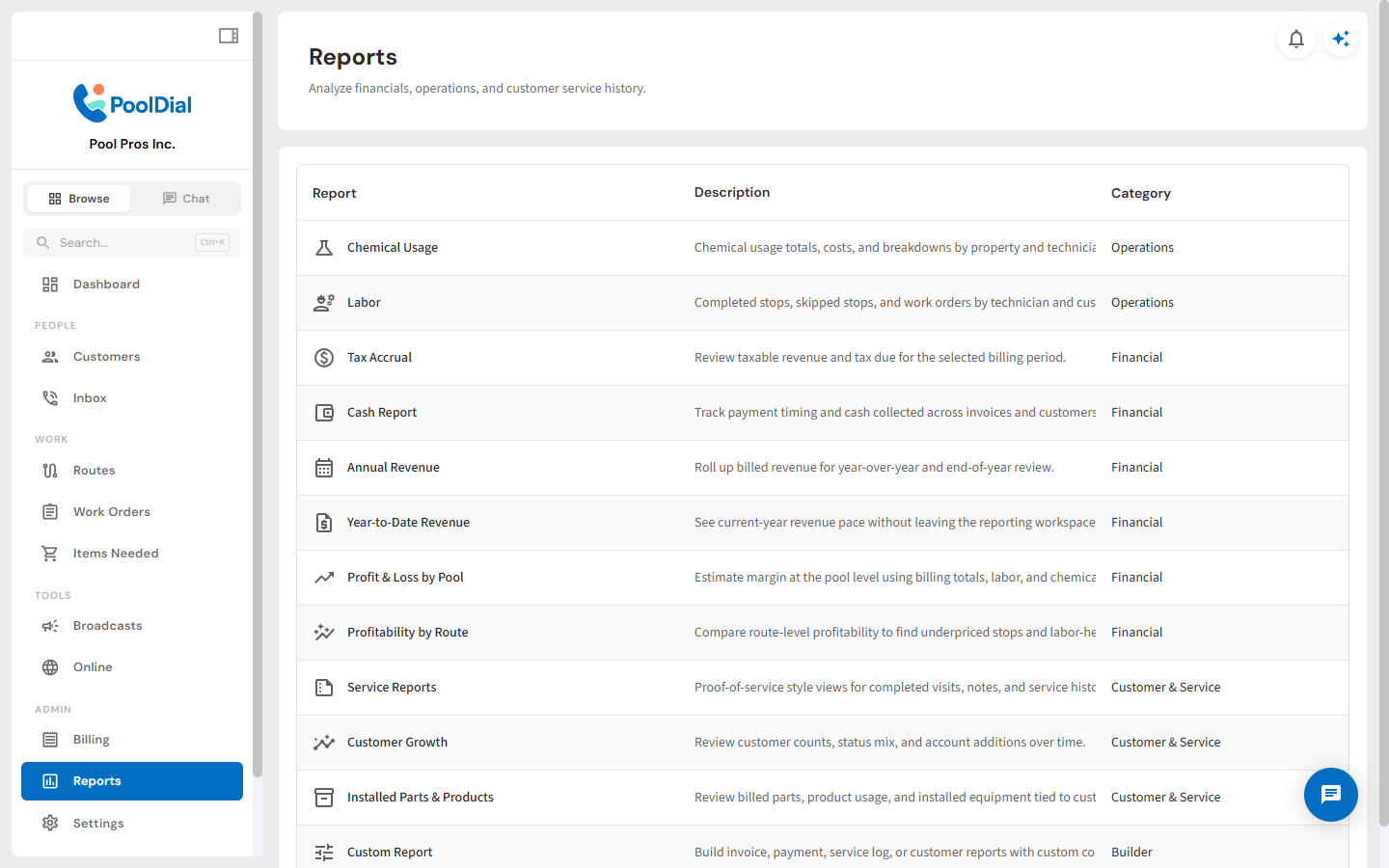Focus the Search input field
The image size is (1389, 868).
click(x=132, y=243)
